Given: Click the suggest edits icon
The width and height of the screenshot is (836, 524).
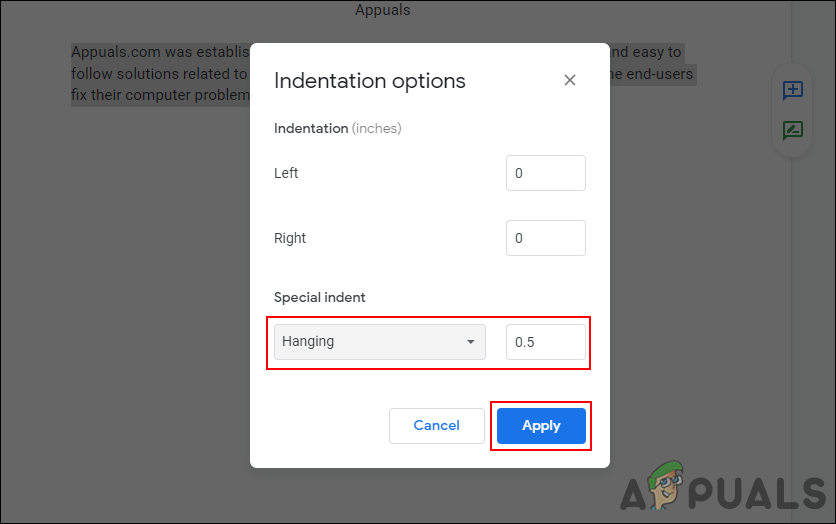Looking at the screenshot, I should (792, 131).
